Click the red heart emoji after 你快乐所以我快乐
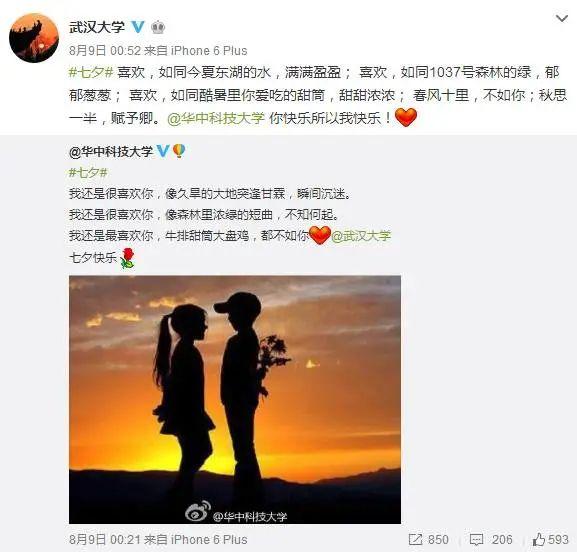577x552 pixels. click(406, 117)
